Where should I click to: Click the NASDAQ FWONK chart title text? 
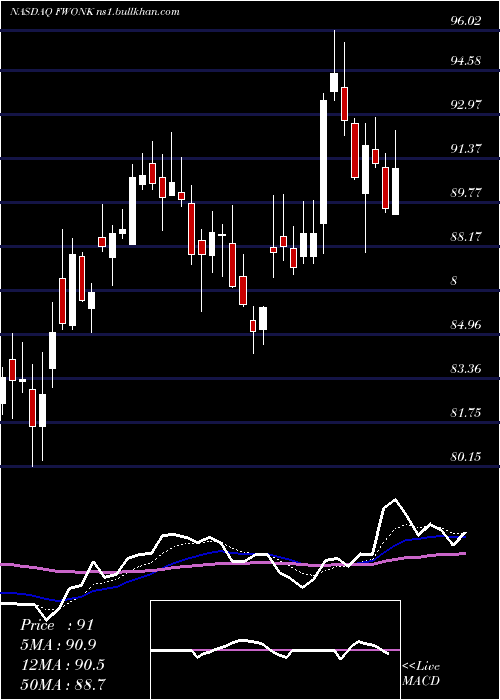(95, 12)
